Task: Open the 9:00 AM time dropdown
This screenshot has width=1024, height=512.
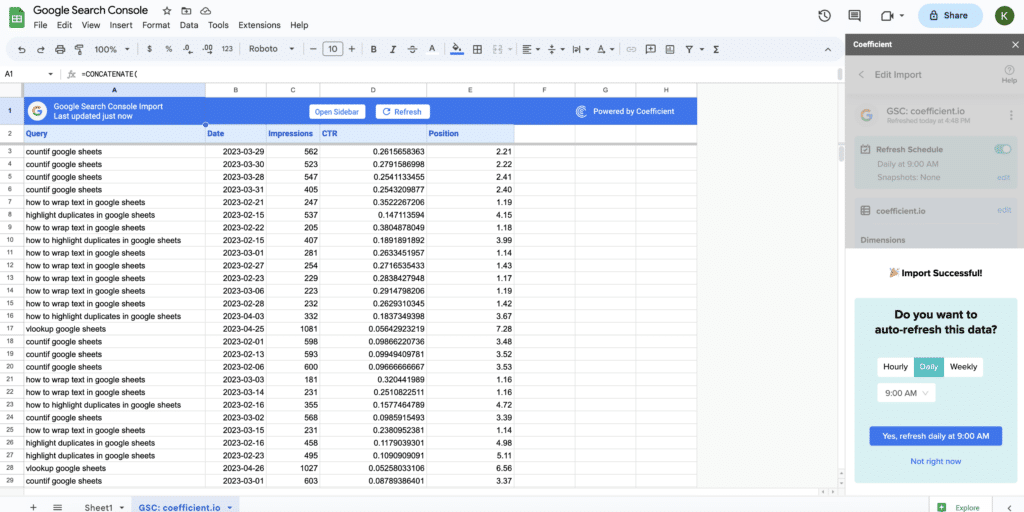Action: tap(906, 393)
